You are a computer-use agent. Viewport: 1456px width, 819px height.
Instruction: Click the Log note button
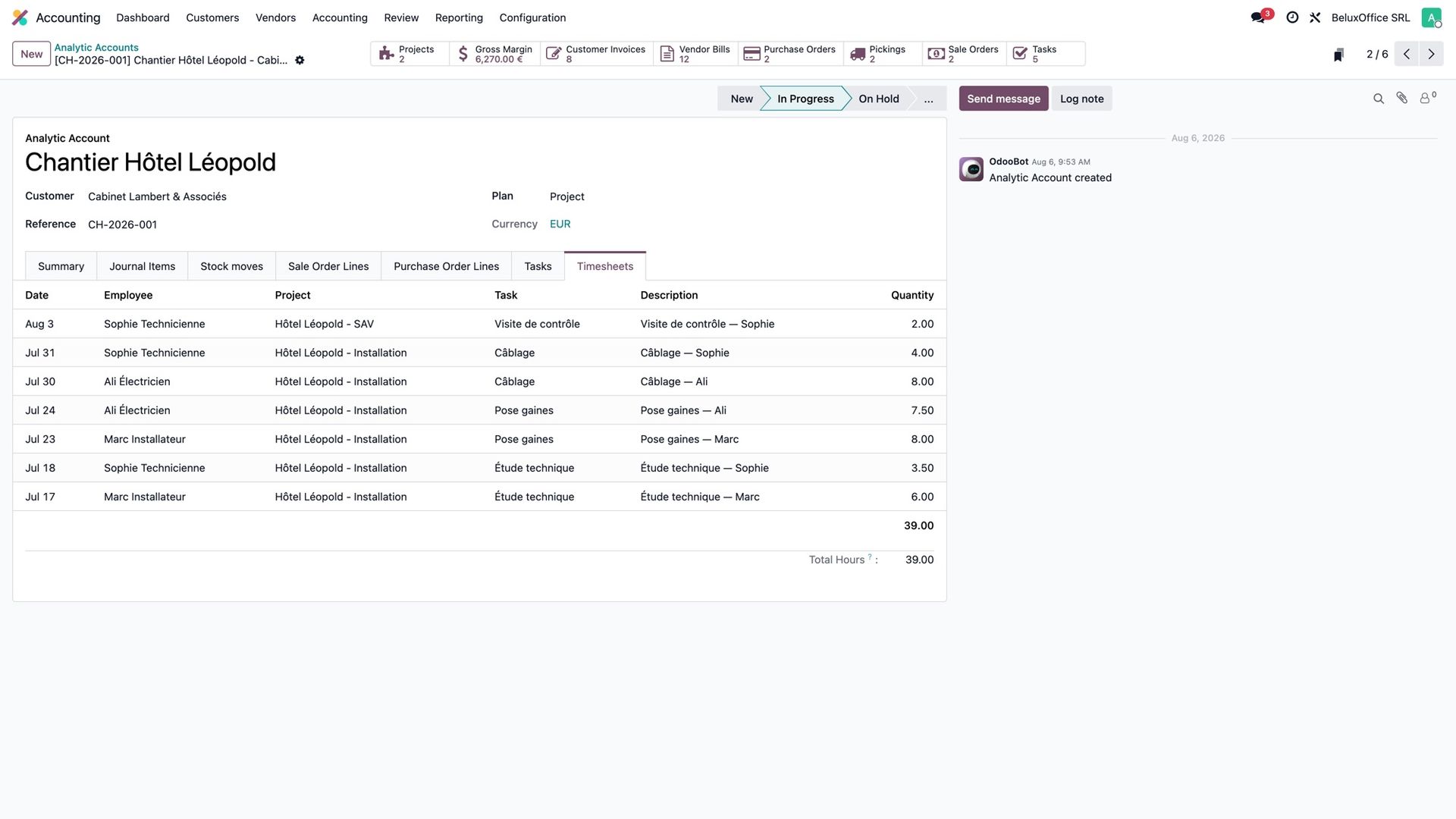click(x=1081, y=99)
